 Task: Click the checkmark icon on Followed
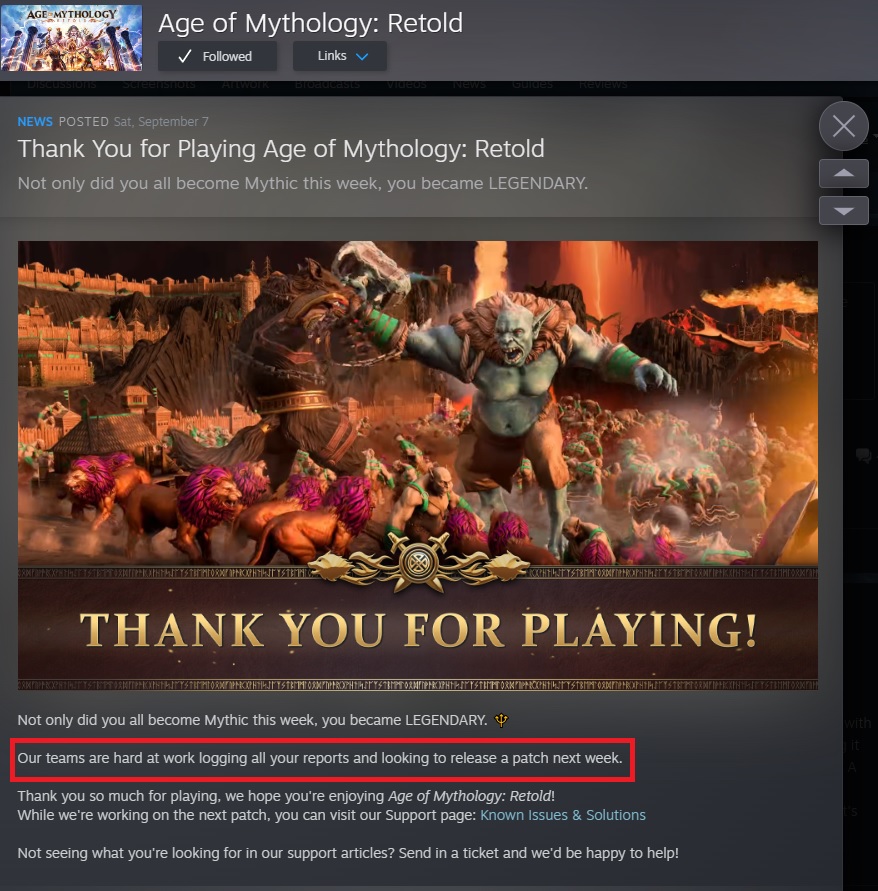185,56
